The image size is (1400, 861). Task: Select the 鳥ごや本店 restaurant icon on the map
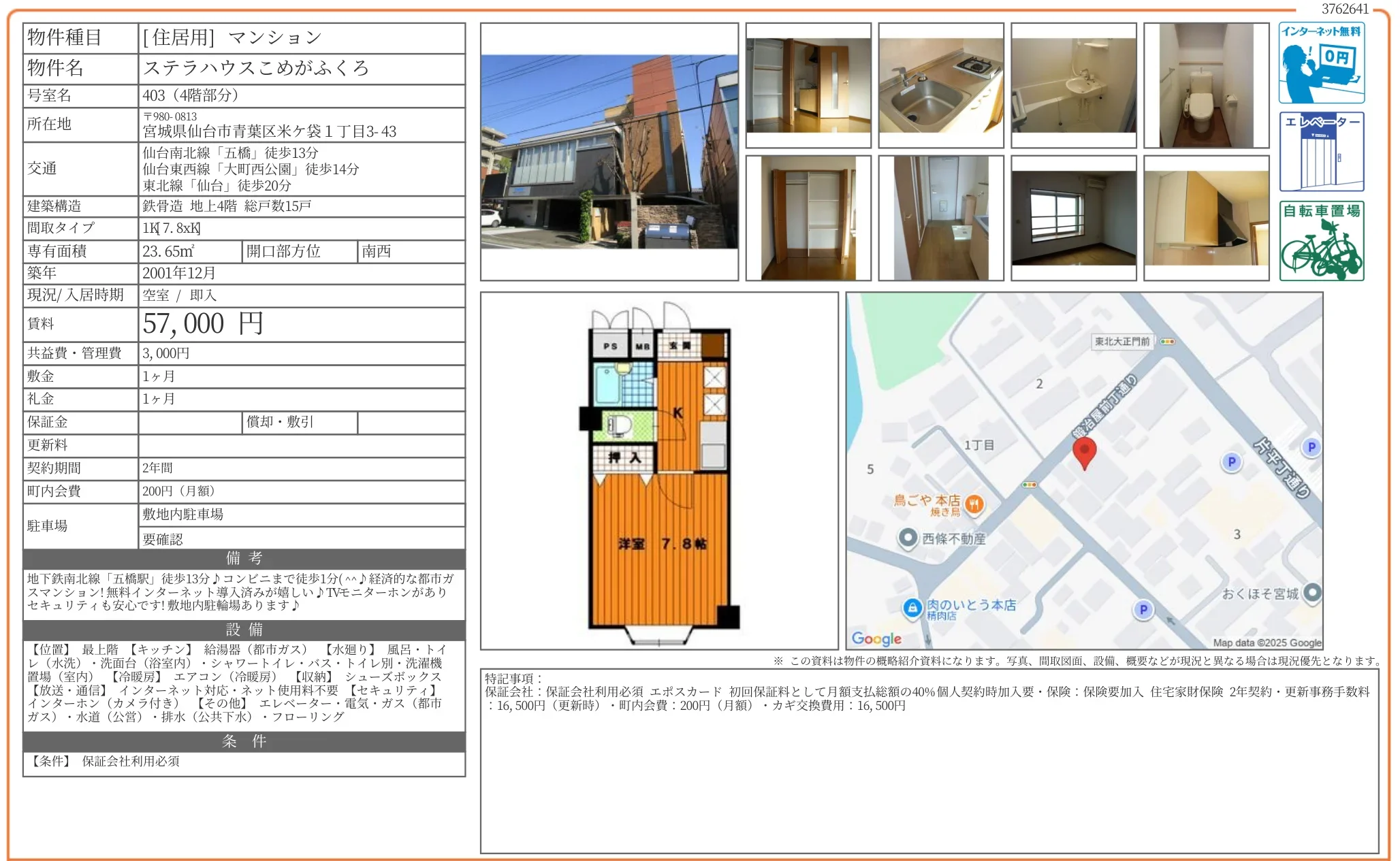tap(974, 505)
